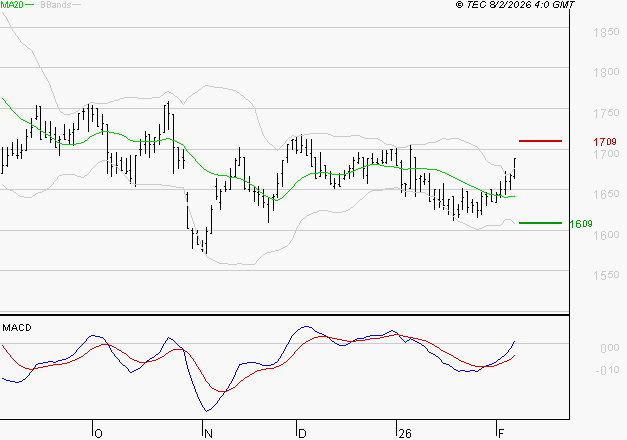Click the 1600 price axis label

(606, 235)
